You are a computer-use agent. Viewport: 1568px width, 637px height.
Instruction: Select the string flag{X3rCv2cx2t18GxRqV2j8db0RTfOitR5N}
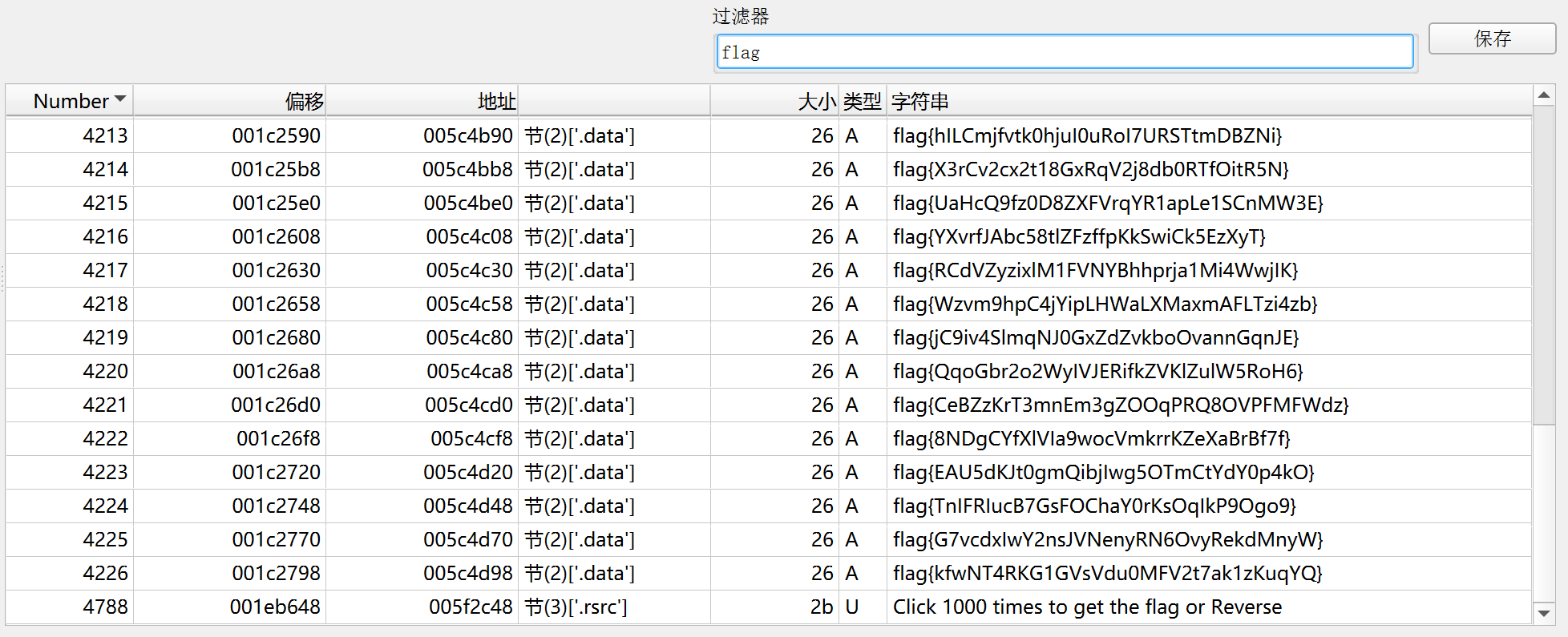coord(1090,169)
